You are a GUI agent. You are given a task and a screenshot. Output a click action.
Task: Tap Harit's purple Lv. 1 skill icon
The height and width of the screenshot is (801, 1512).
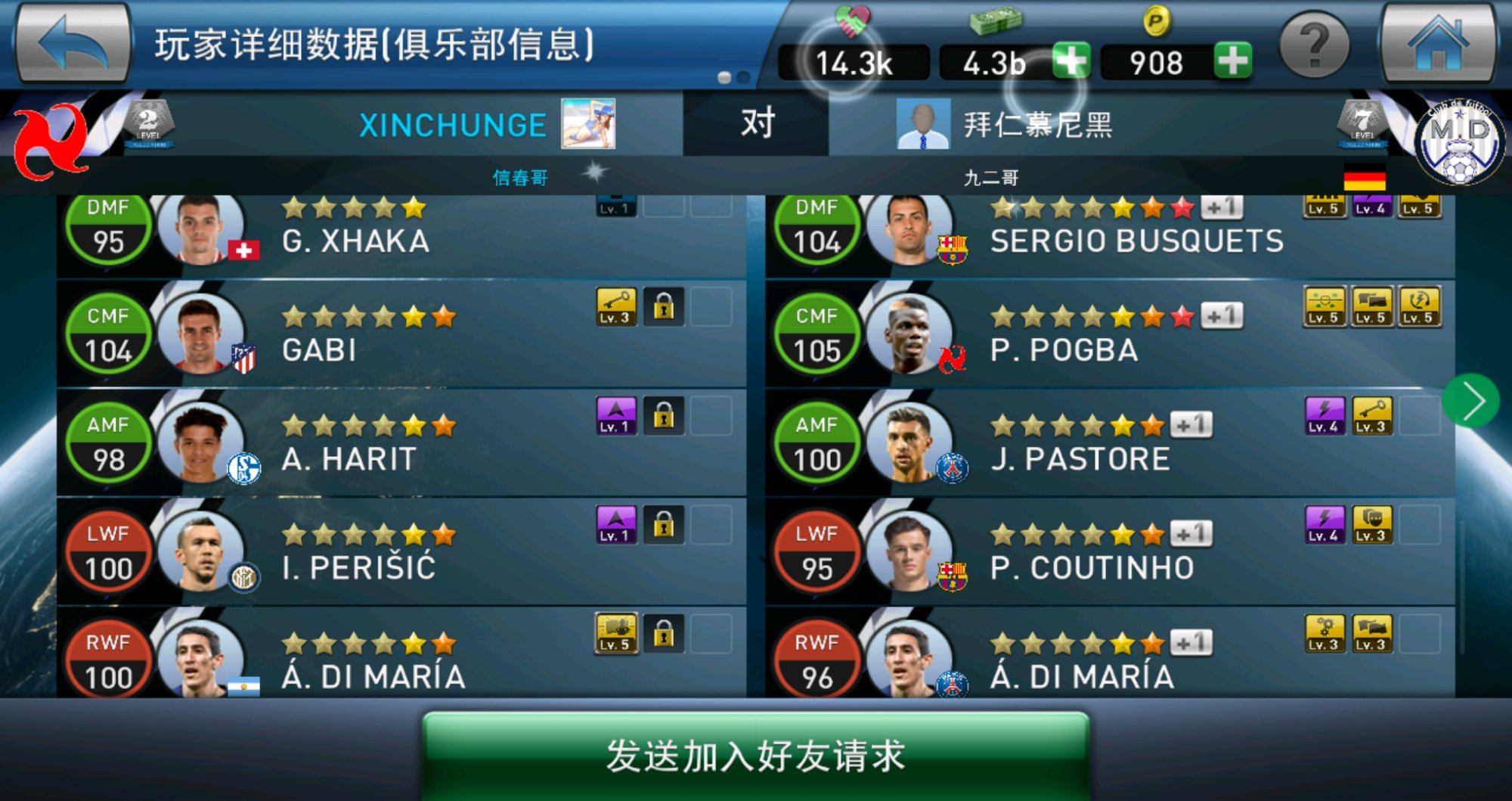click(616, 415)
